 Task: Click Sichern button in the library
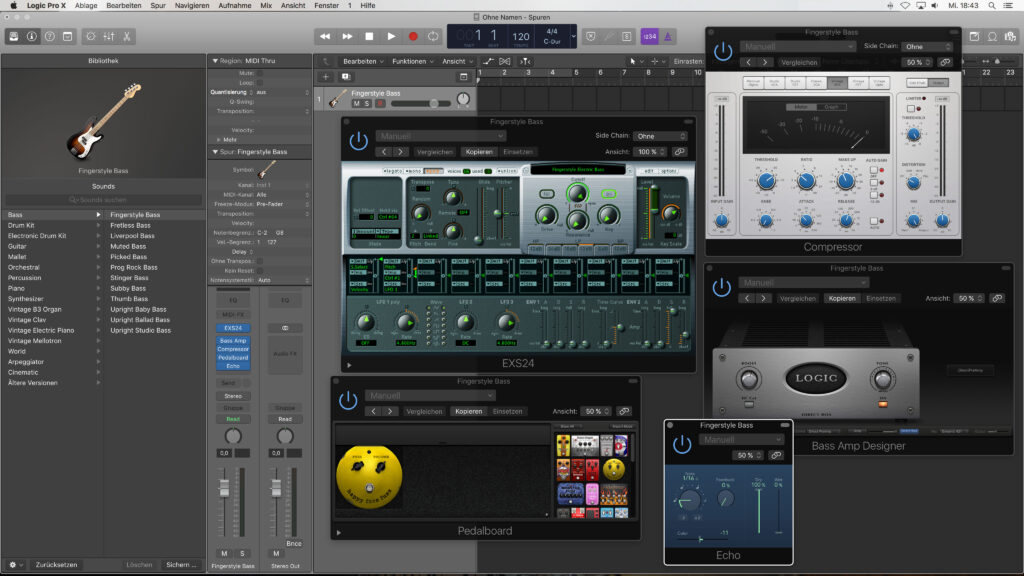(x=181, y=565)
